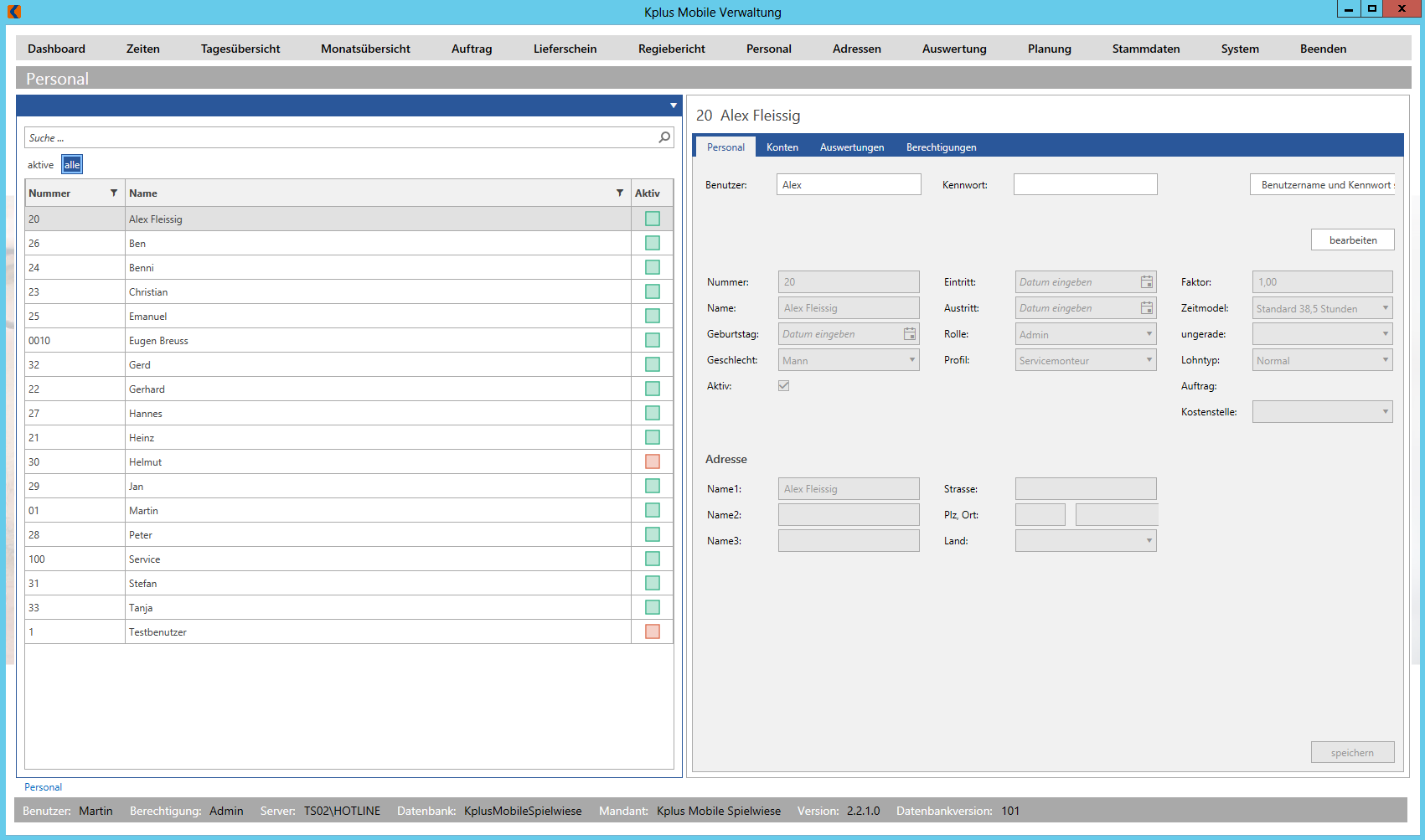Open the Beenden menu item

pos(1324,49)
